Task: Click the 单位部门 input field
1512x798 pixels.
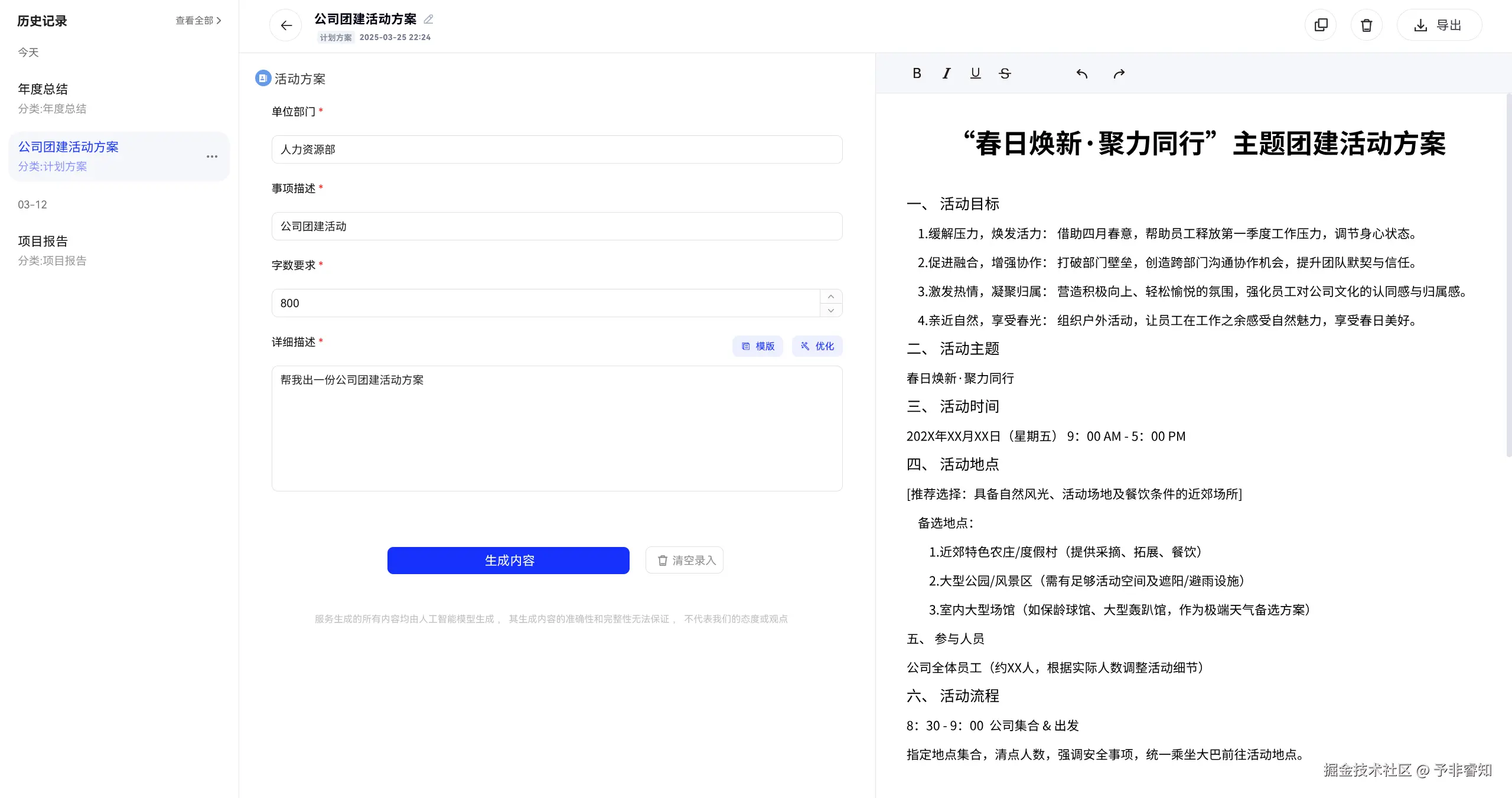Action: point(556,149)
